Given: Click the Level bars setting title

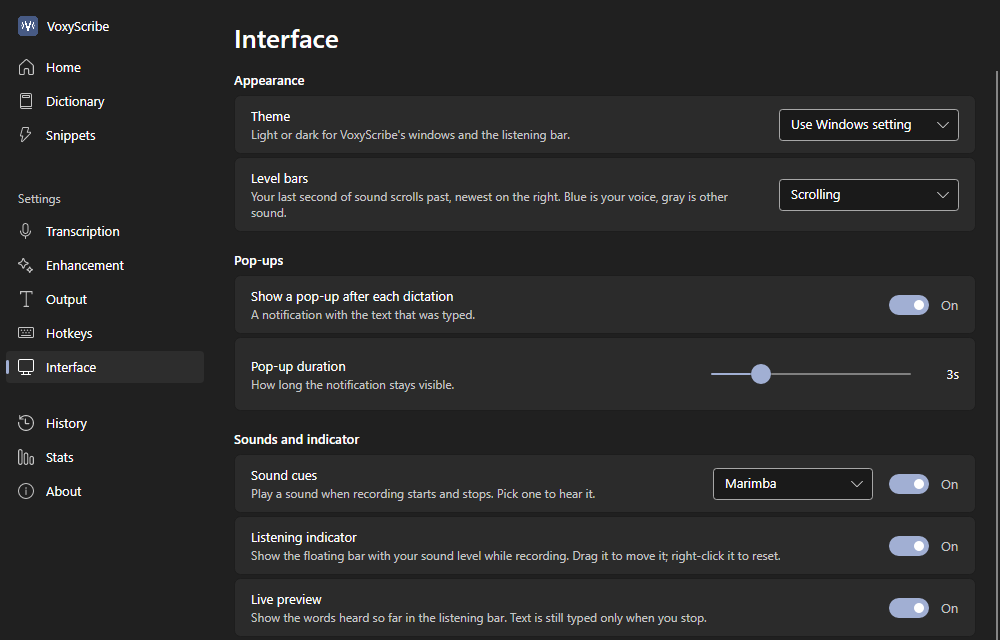Looking at the screenshot, I should tap(279, 178).
